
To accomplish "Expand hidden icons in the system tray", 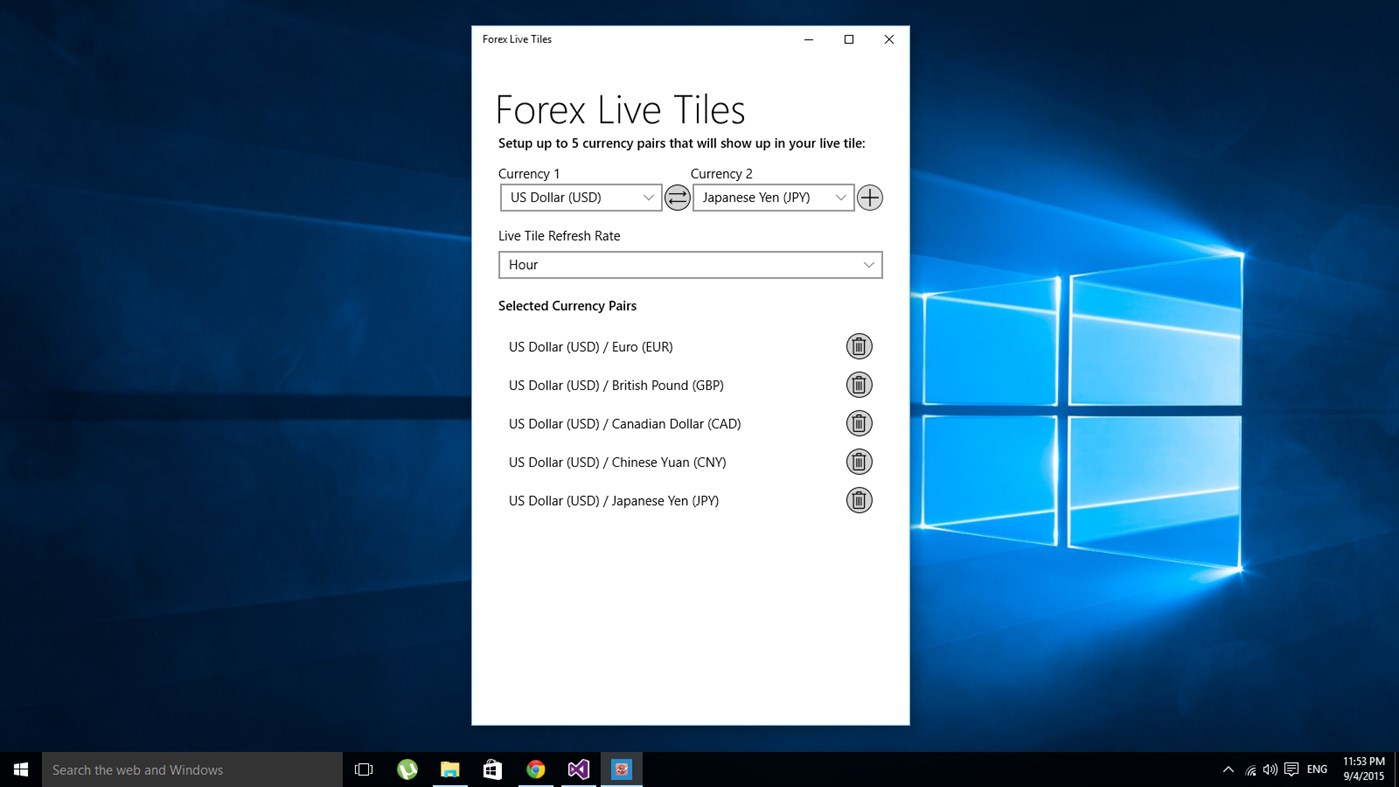I will pyautogui.click(x=1228, y=769).
